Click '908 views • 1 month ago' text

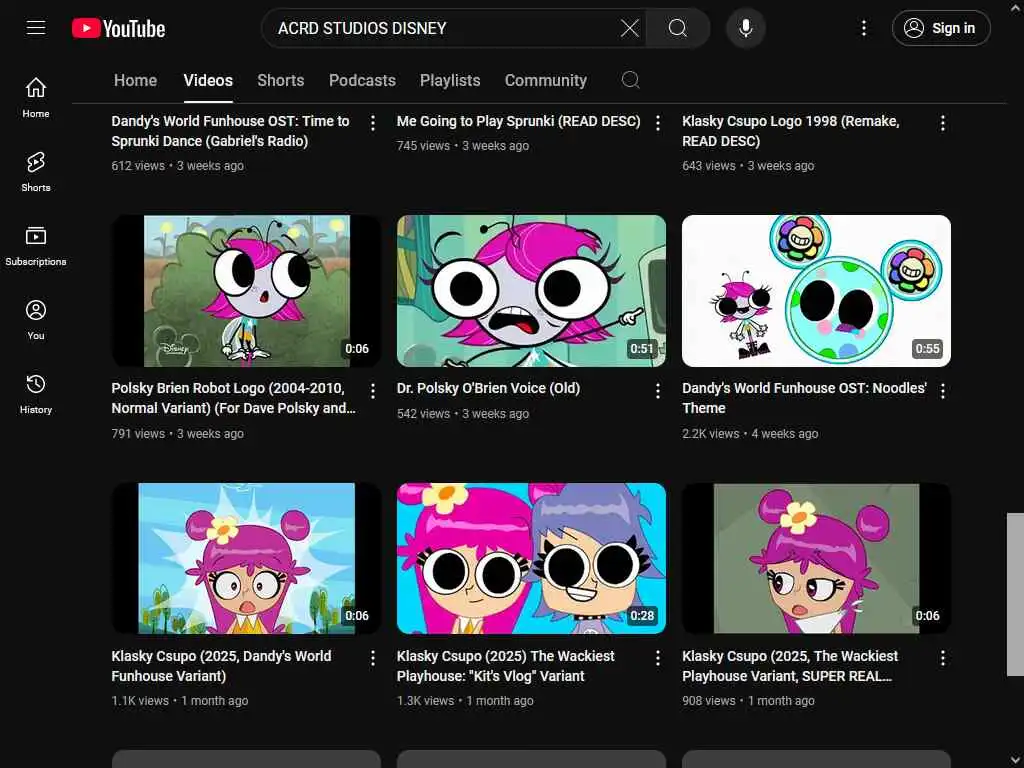tap(748, 701)
